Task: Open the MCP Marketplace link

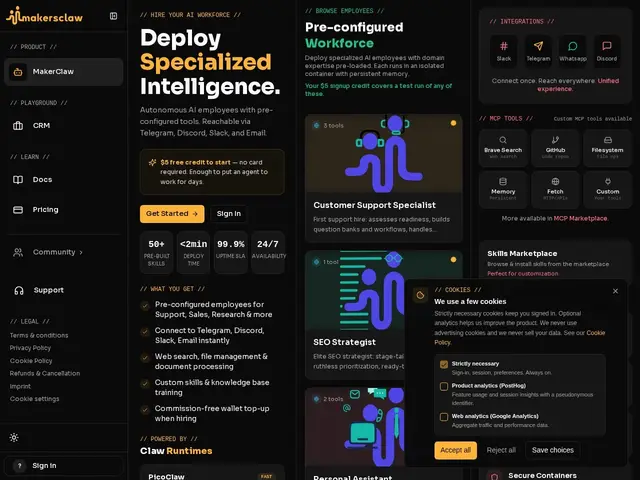Action: [x=580, y=219]
